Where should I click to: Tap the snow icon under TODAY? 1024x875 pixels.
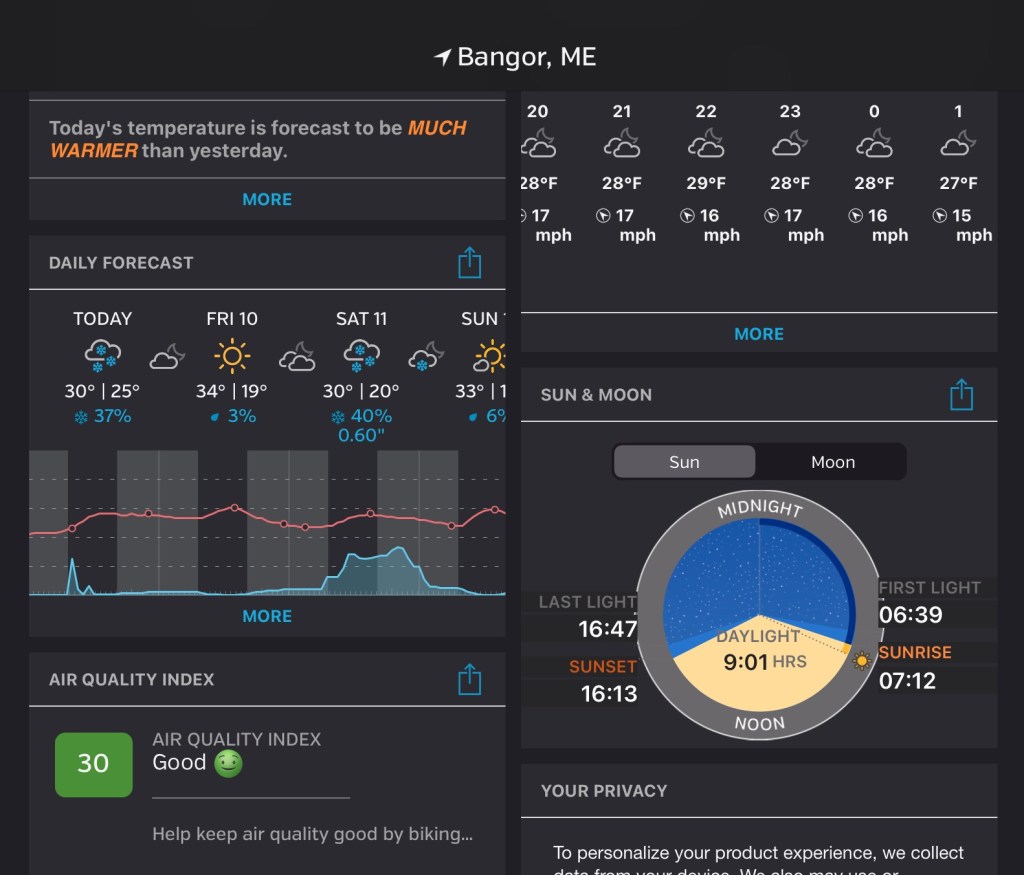[103, 355]
